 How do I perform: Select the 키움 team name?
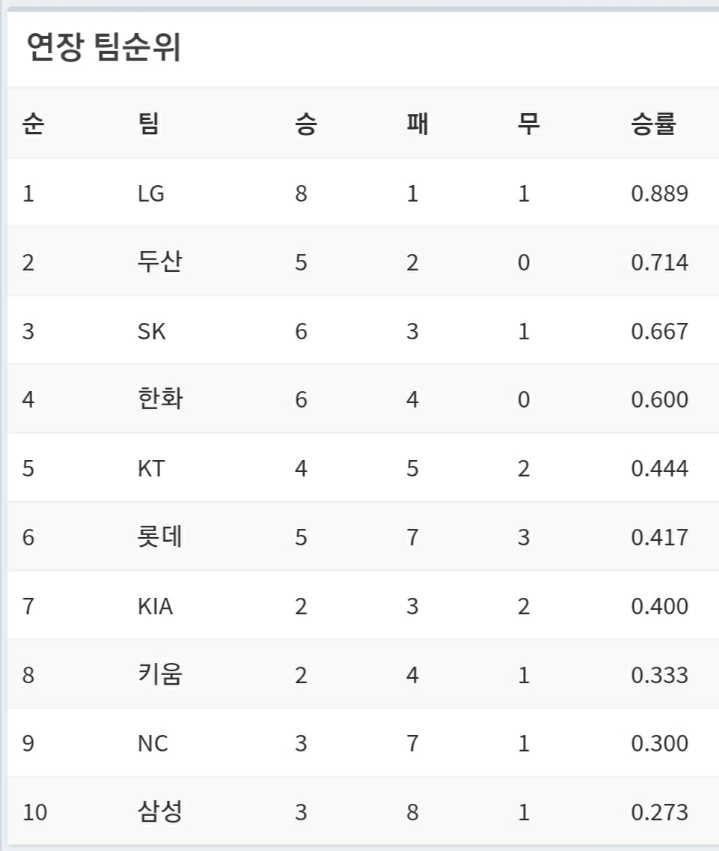click(160, 675)
